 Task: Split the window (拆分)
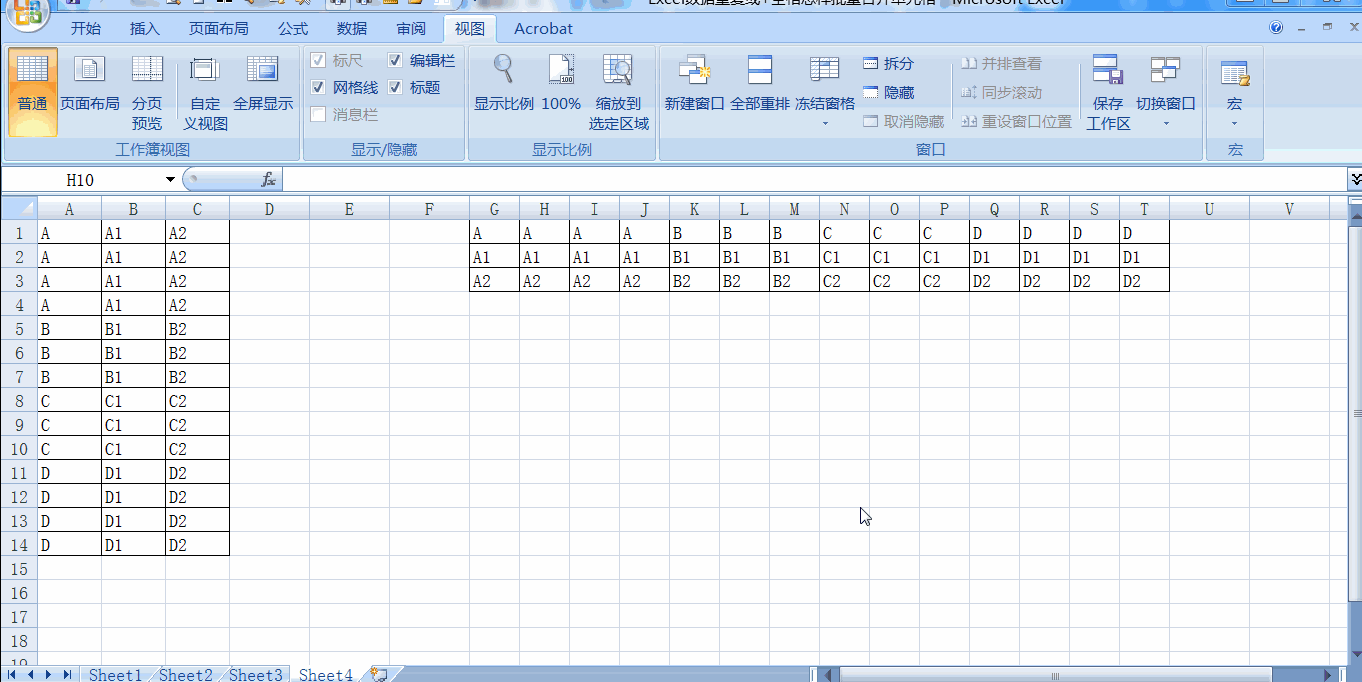coord(888,63)
